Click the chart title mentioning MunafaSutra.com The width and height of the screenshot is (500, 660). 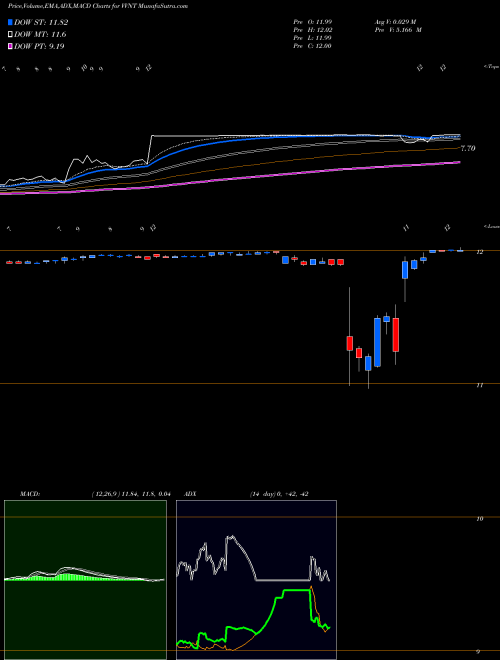pyautogui.click(x=98, y=6)
